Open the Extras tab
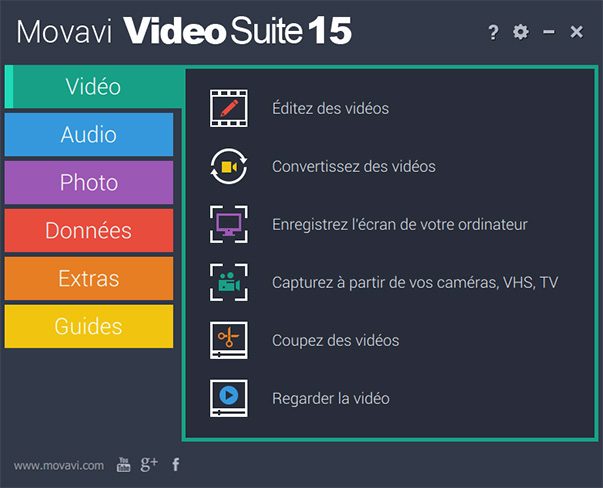The width and height of the screenshot is (603, 488). (89, 278)
